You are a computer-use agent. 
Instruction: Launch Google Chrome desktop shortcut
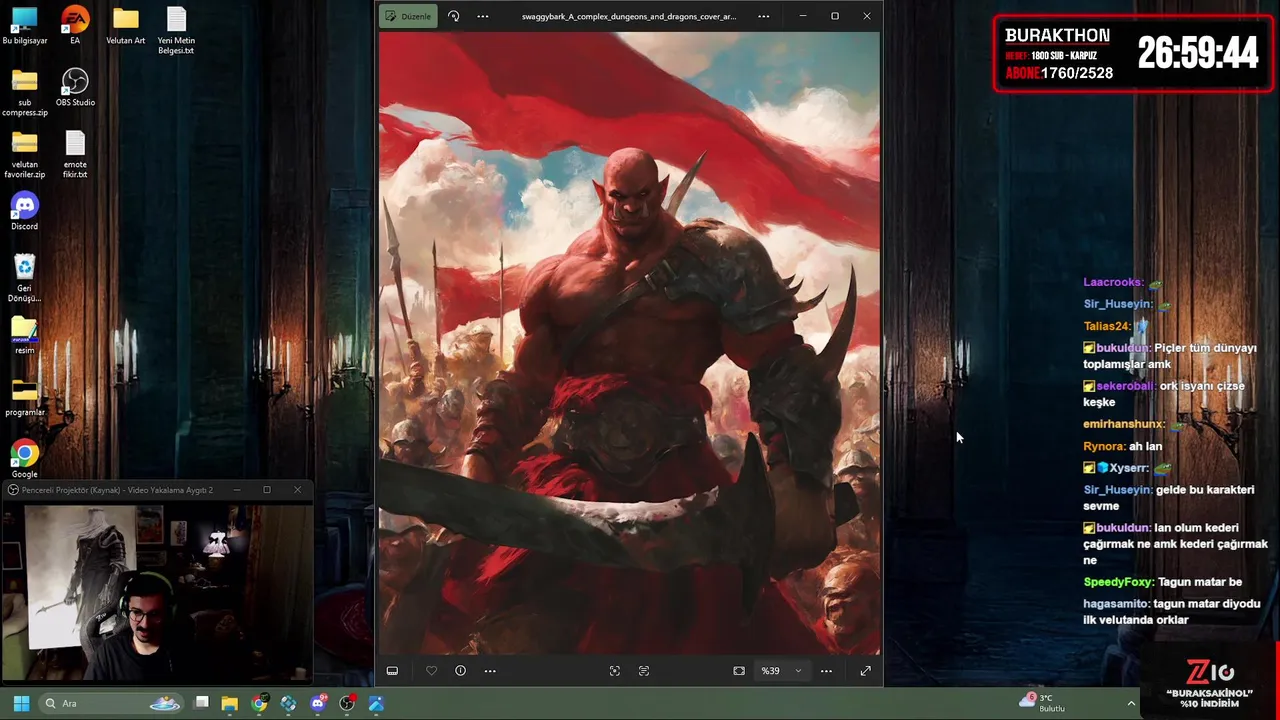point(24,460)
